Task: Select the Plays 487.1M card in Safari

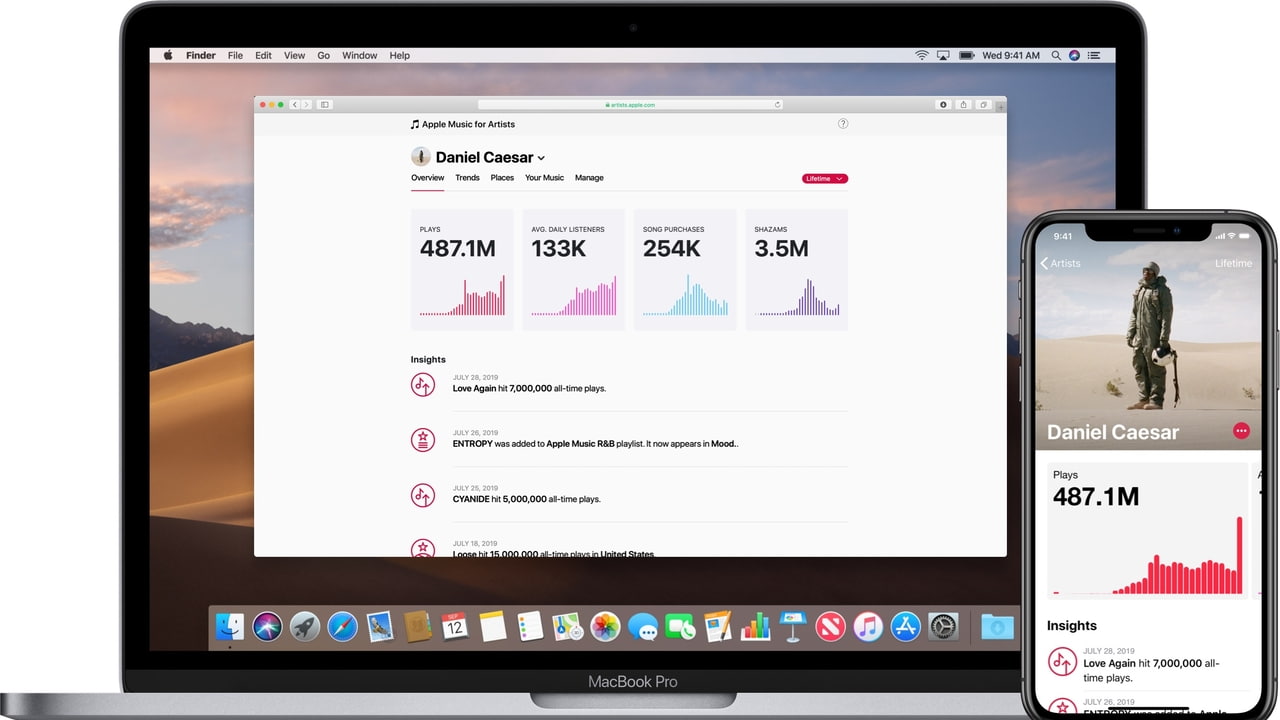Action: click(462, 269)
